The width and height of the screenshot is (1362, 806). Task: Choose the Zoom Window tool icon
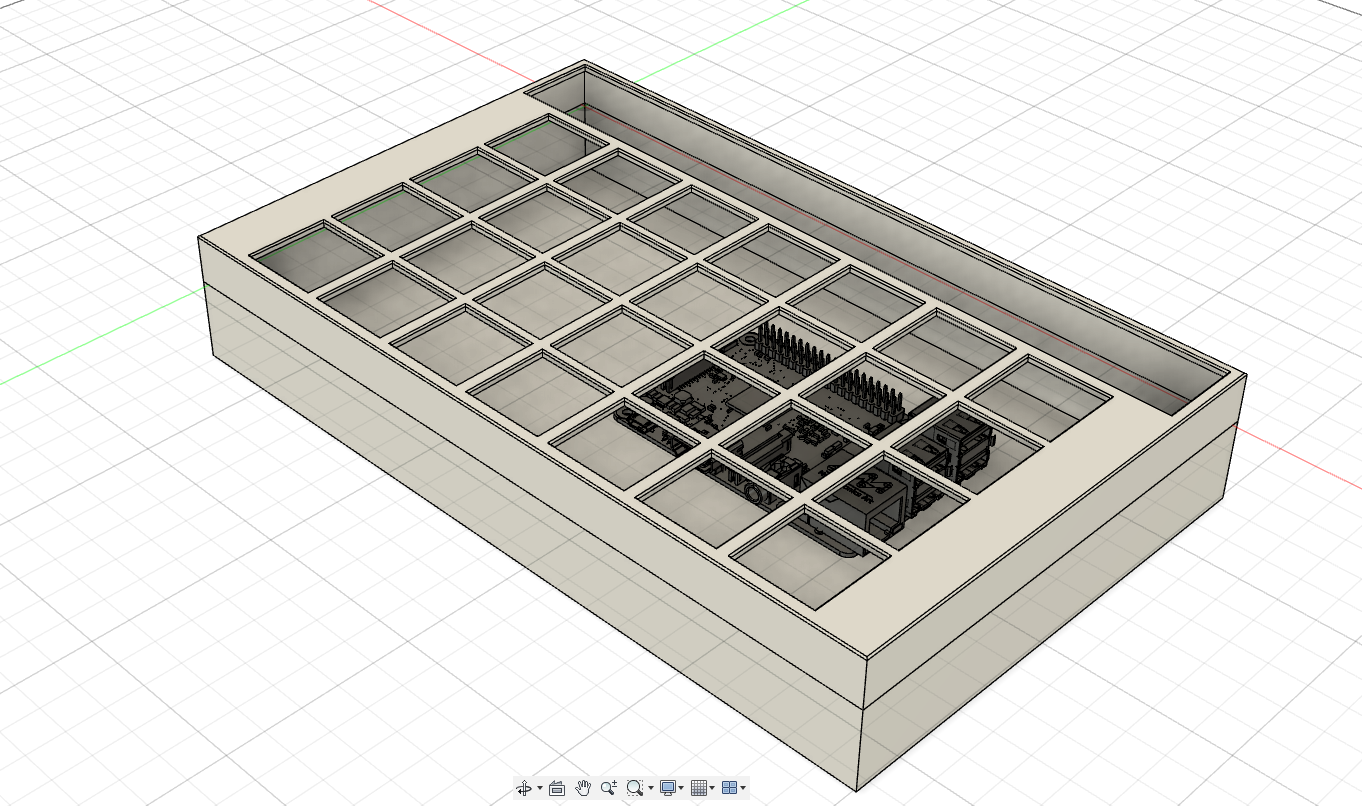634,788
